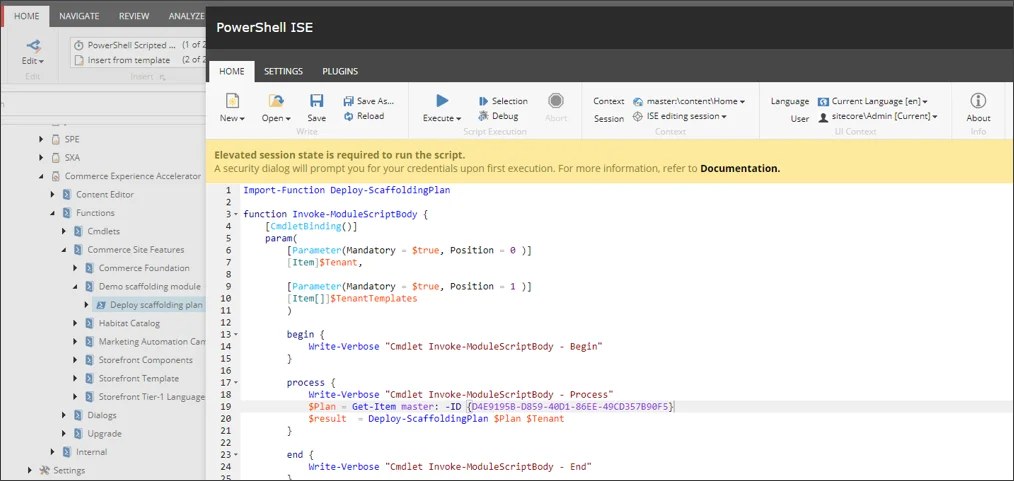Select the Dialogs tree item
Screen dimensions: 1014x481
[102, 415]
